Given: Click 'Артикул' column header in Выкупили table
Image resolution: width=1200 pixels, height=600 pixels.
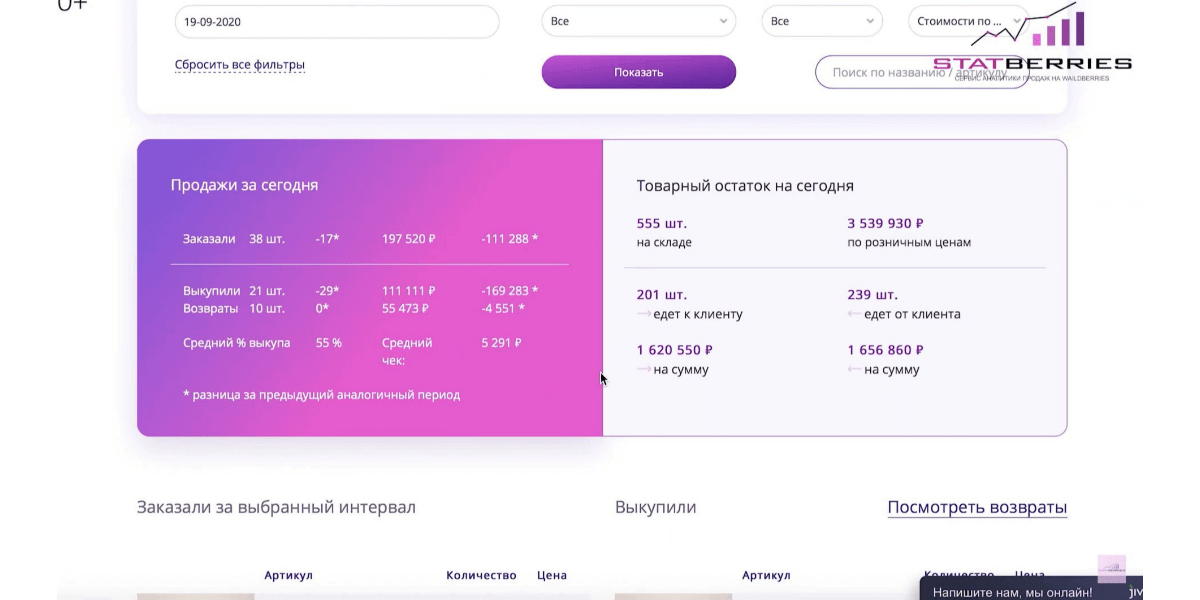Looking at the screenshot, I should coord(766,575).
